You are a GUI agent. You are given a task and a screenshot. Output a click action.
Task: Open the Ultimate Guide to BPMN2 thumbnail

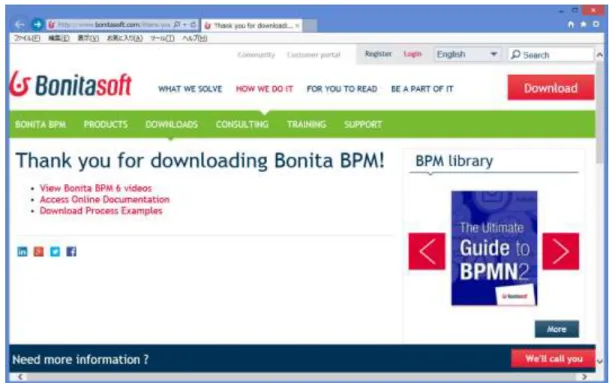click(494, 248)
